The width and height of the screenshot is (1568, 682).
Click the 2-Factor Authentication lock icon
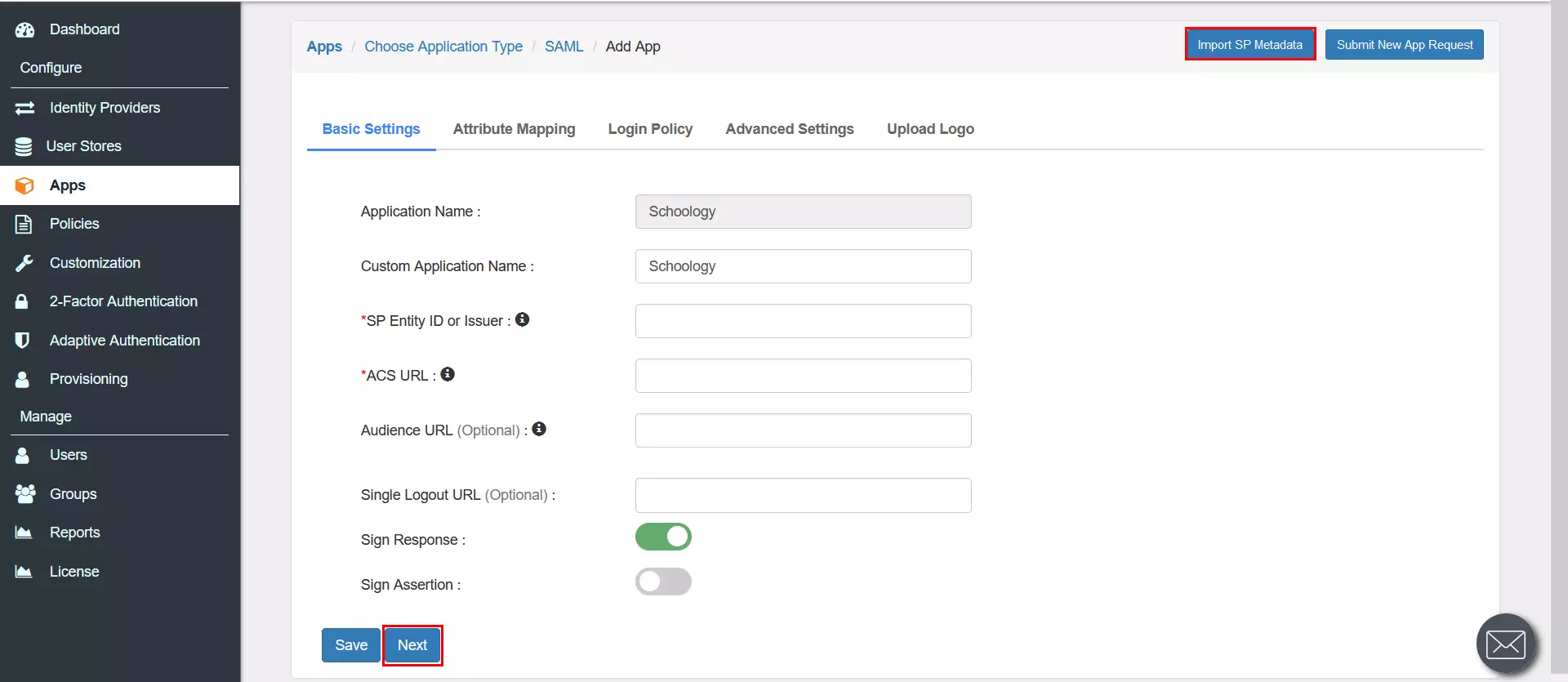pyautogui.click(x=22, y=301)
